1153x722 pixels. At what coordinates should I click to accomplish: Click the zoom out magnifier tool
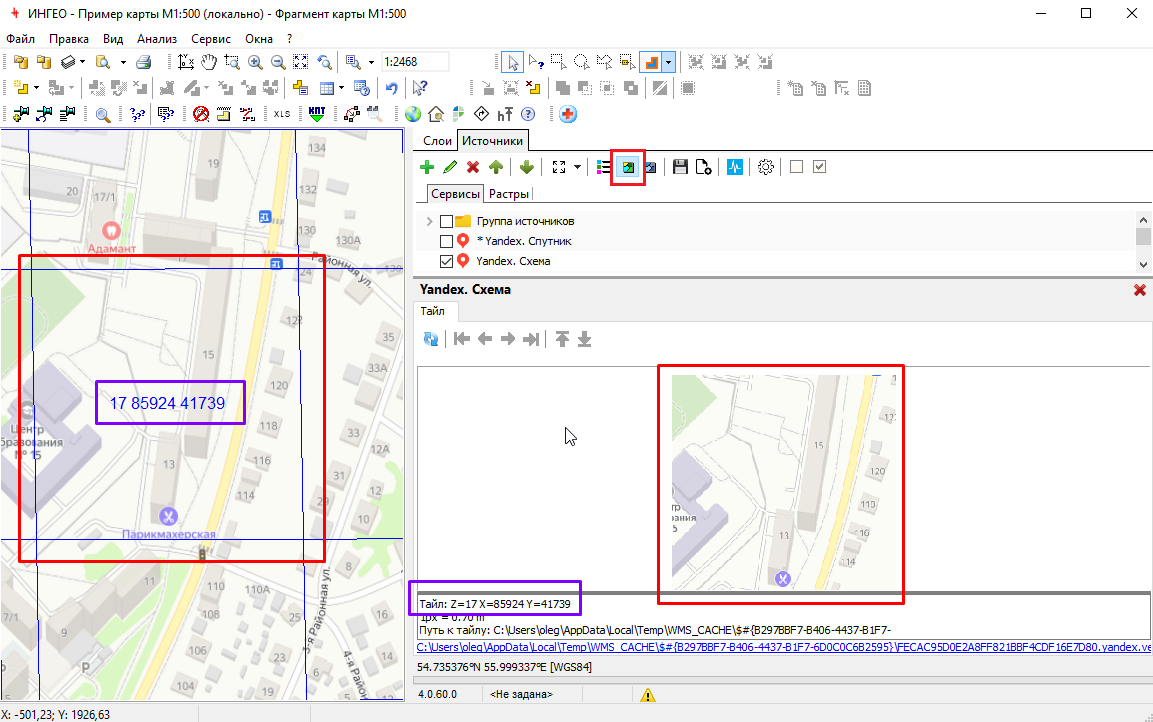pos(278,62)
